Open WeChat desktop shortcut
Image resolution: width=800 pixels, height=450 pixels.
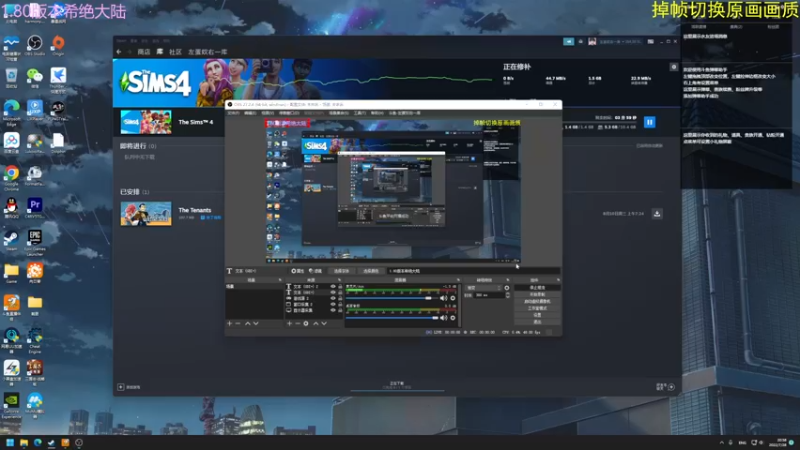tap(35, 76)
